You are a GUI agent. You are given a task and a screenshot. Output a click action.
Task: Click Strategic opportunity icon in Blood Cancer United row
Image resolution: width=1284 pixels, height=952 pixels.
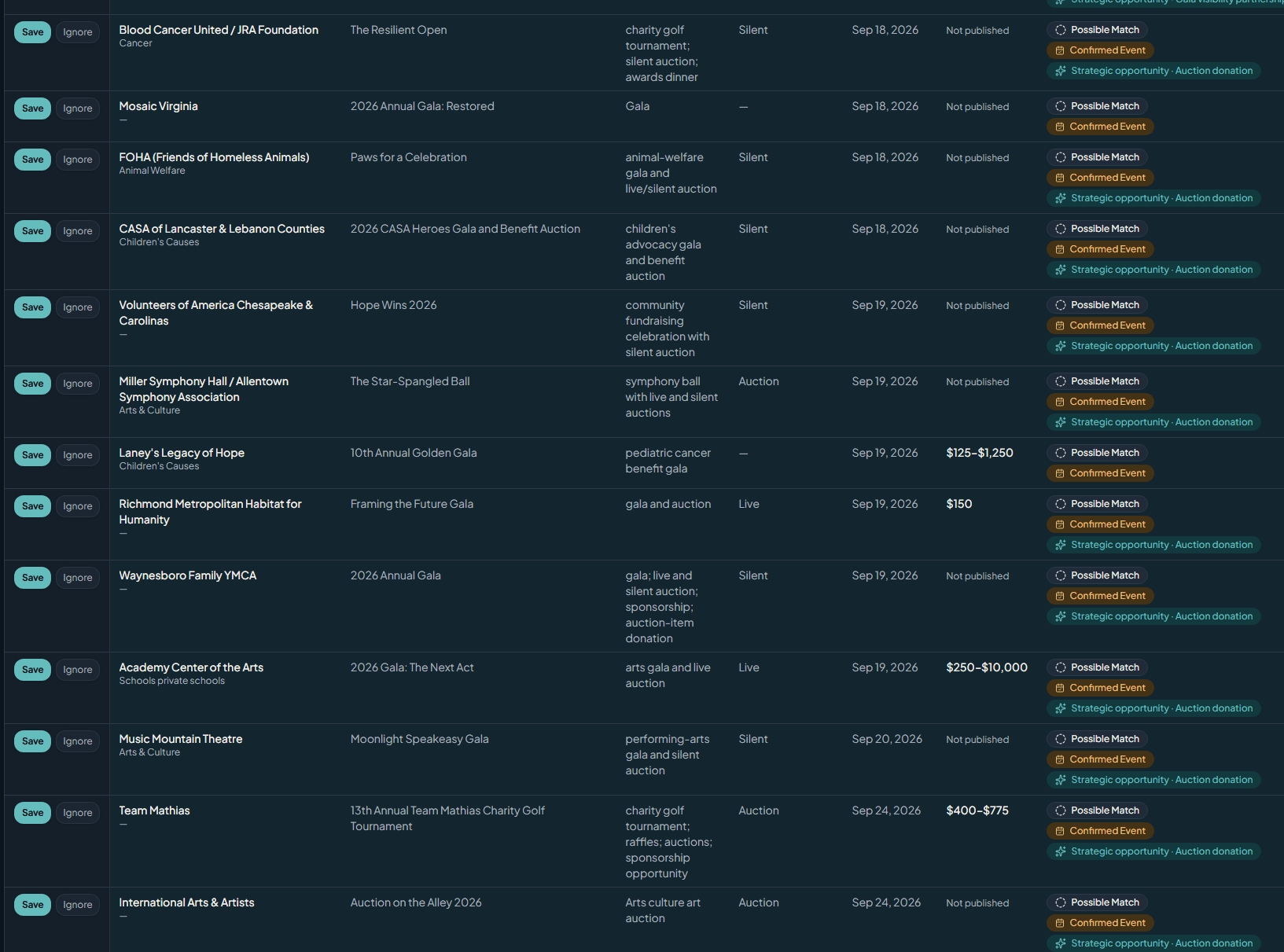tap(1061, 71)
